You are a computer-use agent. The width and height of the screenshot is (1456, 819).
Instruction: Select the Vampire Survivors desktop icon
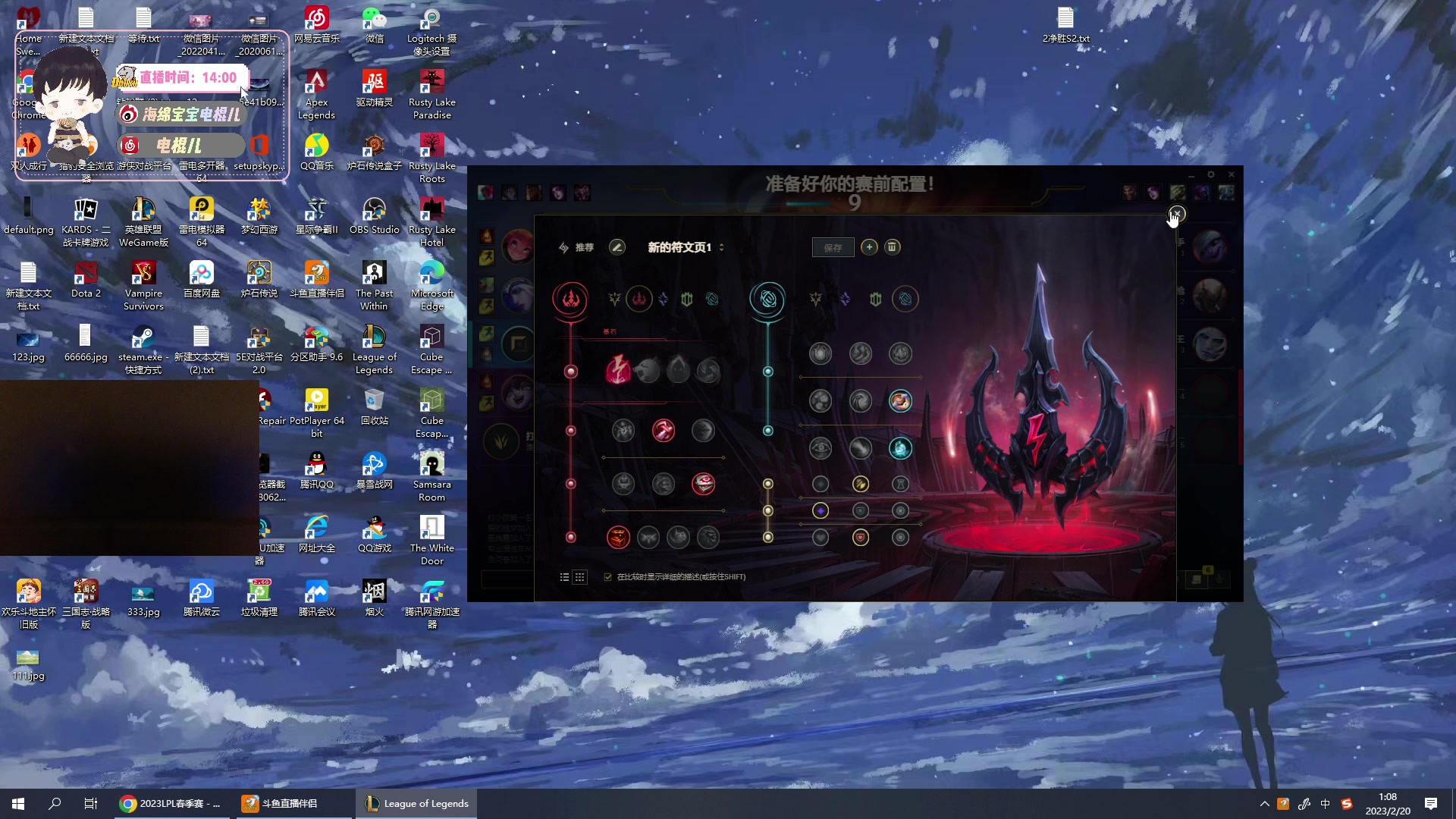click(x=143, y=286)
